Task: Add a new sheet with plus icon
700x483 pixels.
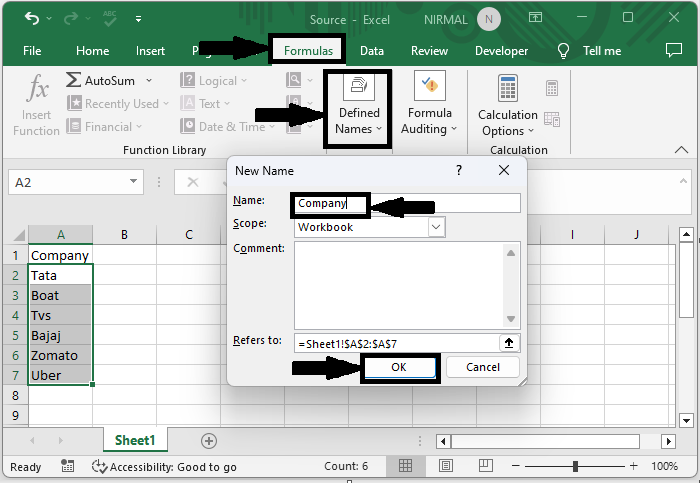Action: [208, 441]
